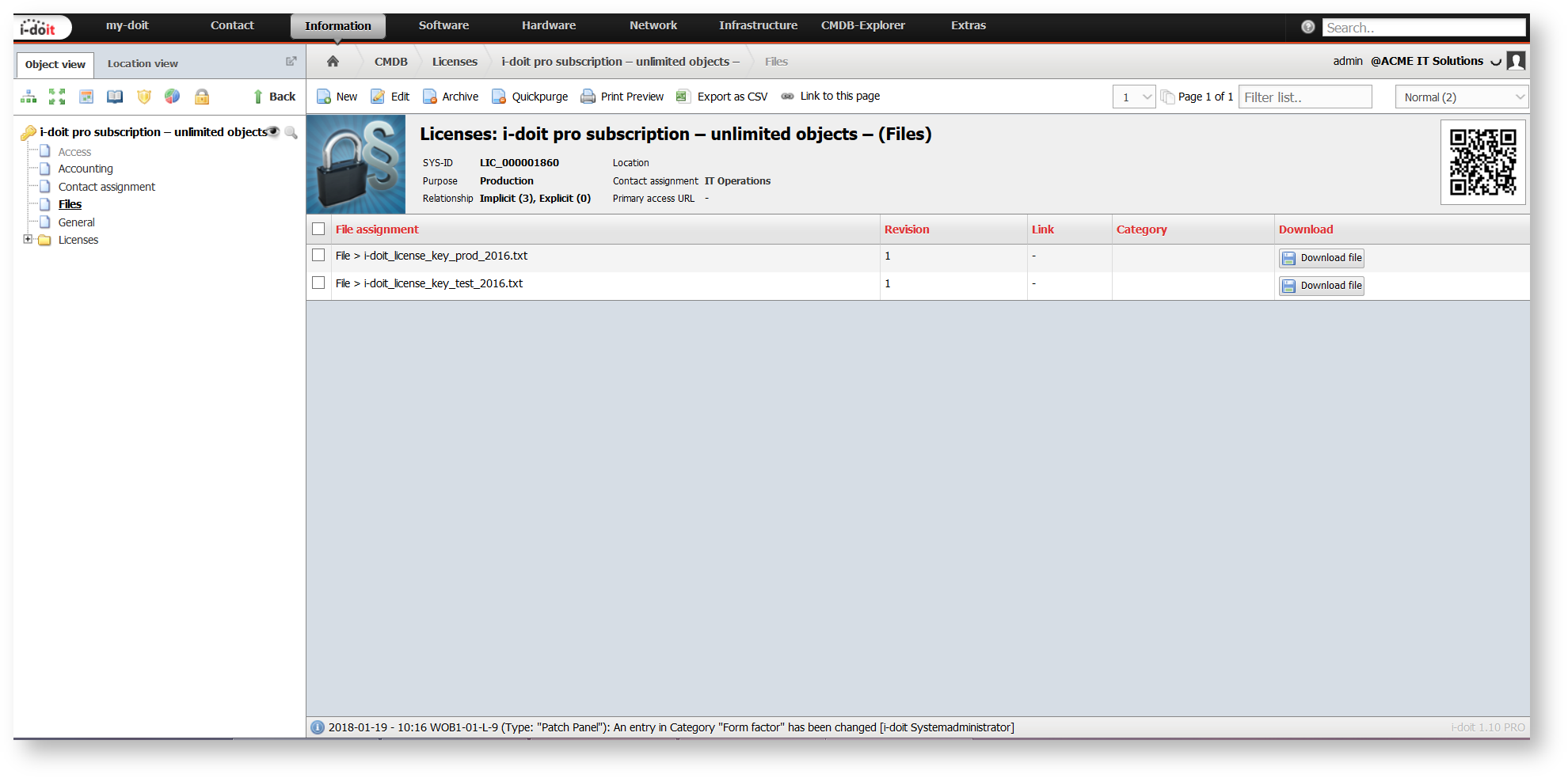Open the user profile avatar icon
1568x778 pixels.
1516,61
